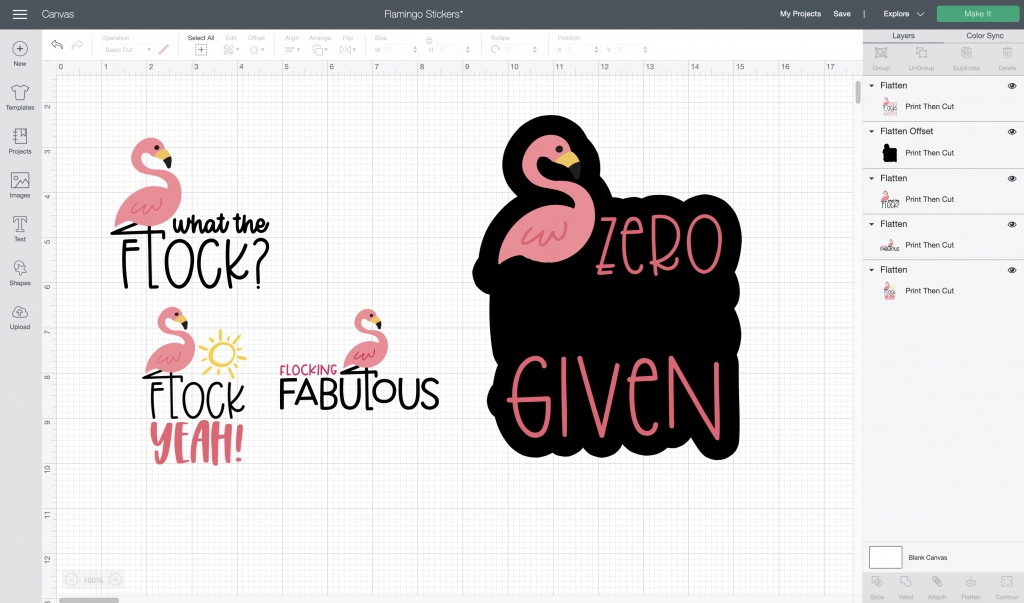Viewport: 1024px width, 603px height.
Task: Click the Flatten Offset layer thumbnail
Action: tap(889, 153)
